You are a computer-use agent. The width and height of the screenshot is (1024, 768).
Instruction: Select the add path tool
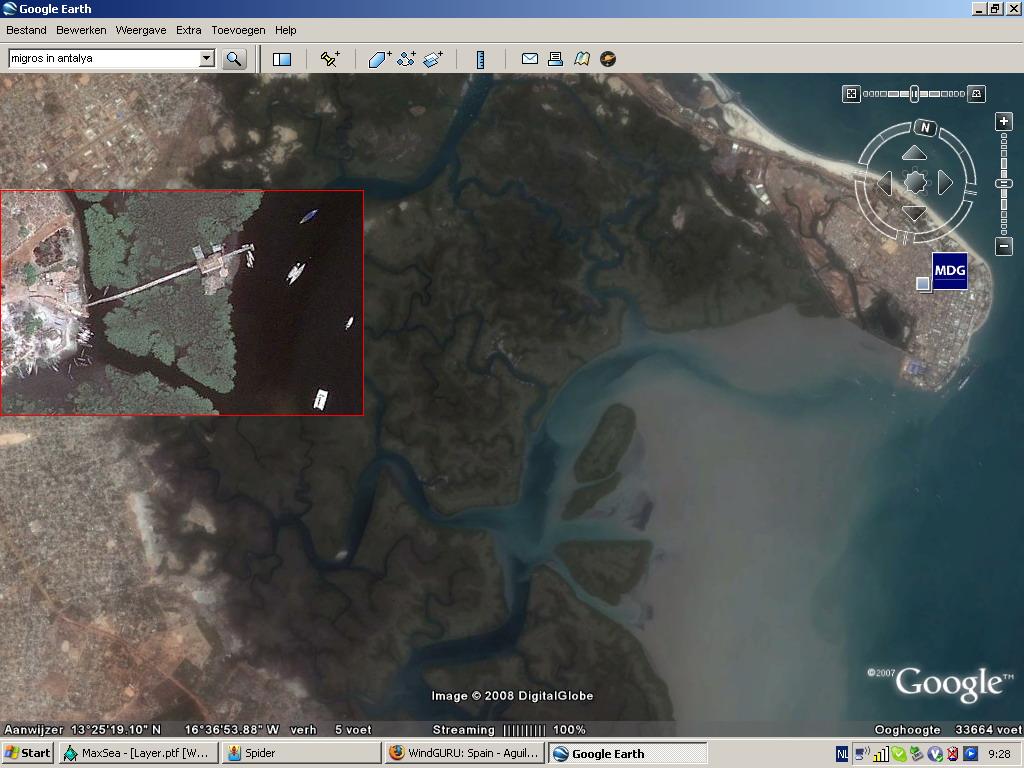pos(406,59)
